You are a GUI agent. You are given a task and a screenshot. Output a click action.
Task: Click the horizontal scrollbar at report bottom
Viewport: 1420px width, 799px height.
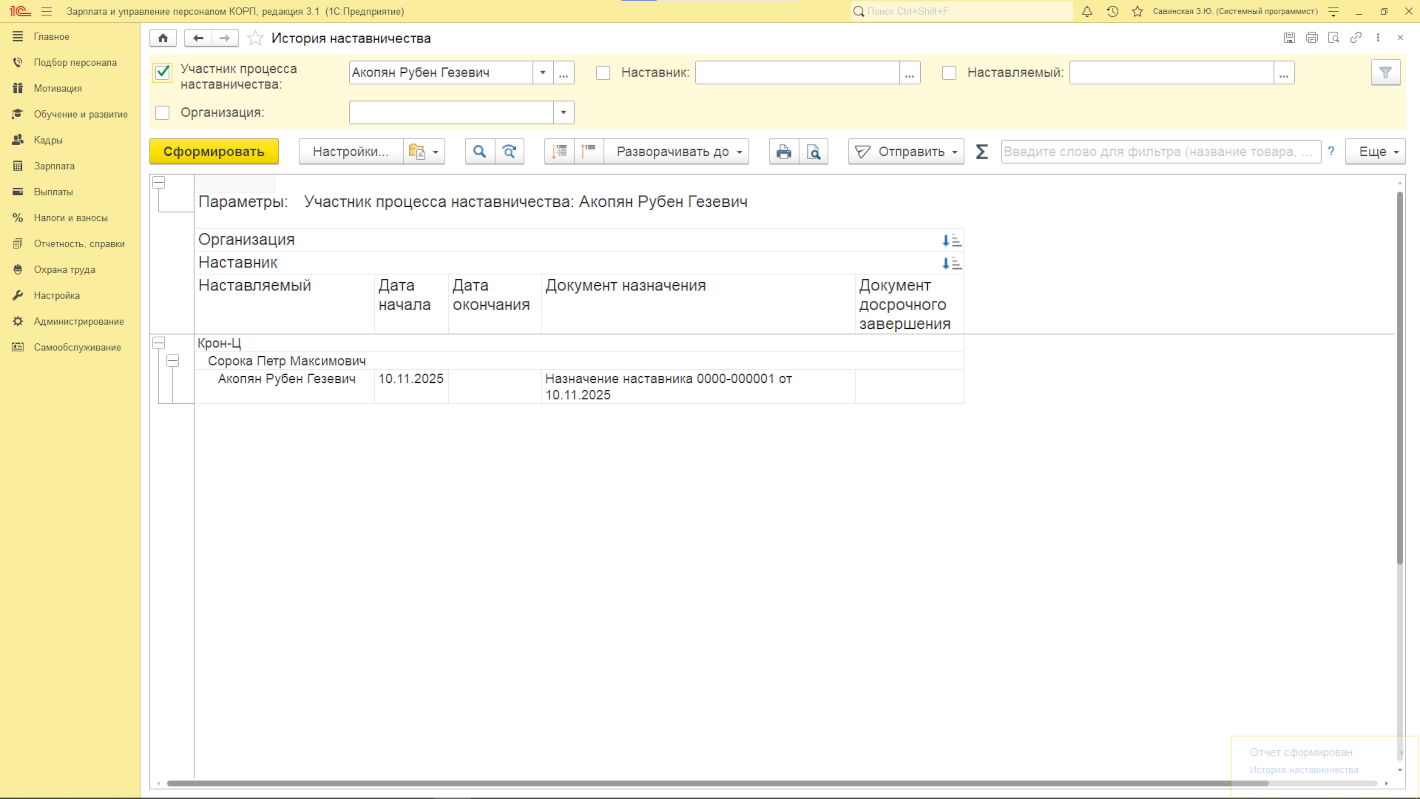[x=700, y=783]
